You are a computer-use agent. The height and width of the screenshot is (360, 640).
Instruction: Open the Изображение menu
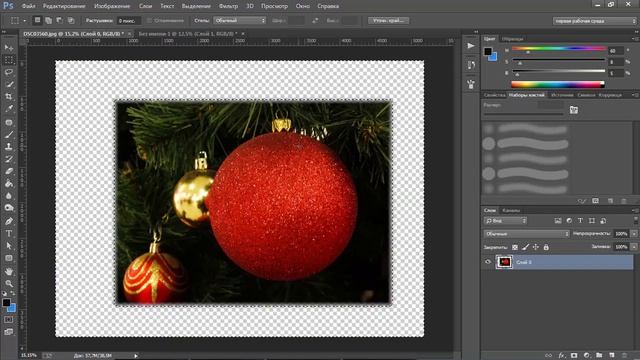tap(112, 6)
